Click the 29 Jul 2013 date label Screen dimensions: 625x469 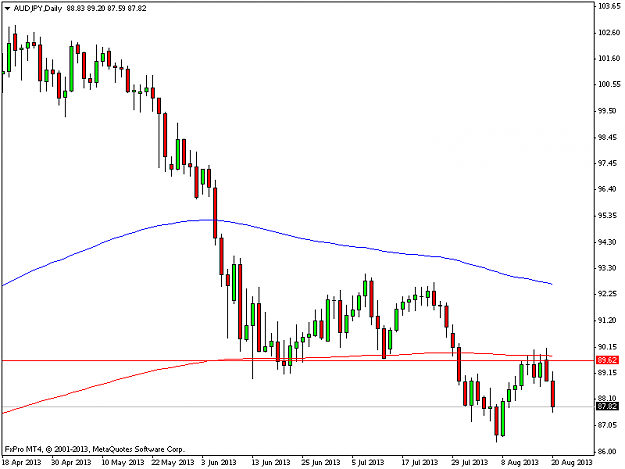pos(470,462)
